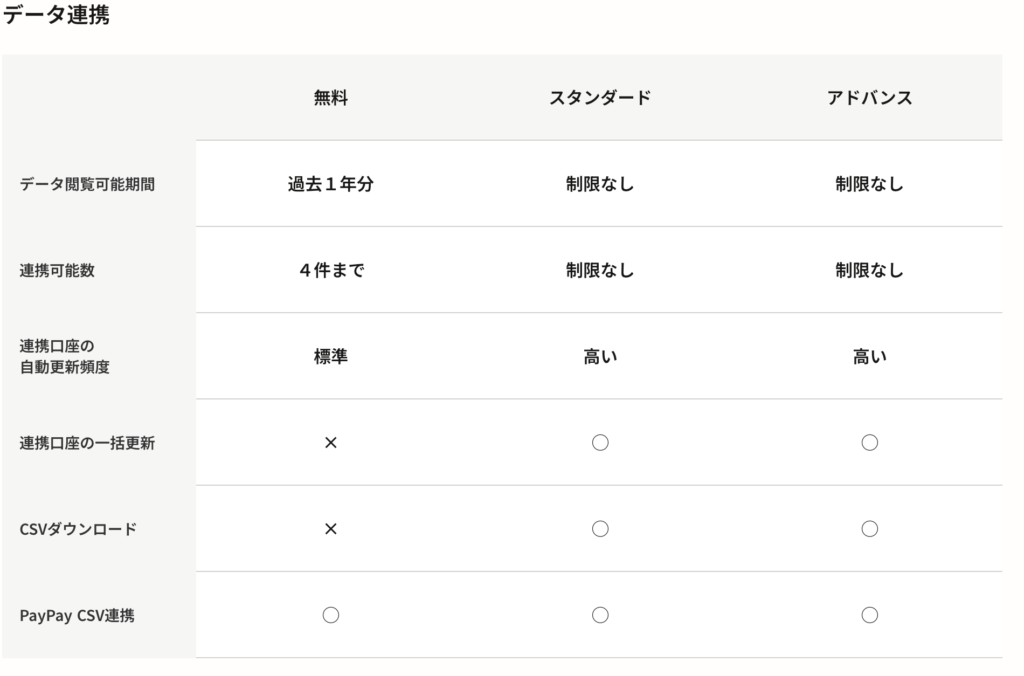The width and height of the screenshot is (1024, 676).
Task: Click Standard plan circle for 連携口座の一括更新
Action: coord(600,443)
